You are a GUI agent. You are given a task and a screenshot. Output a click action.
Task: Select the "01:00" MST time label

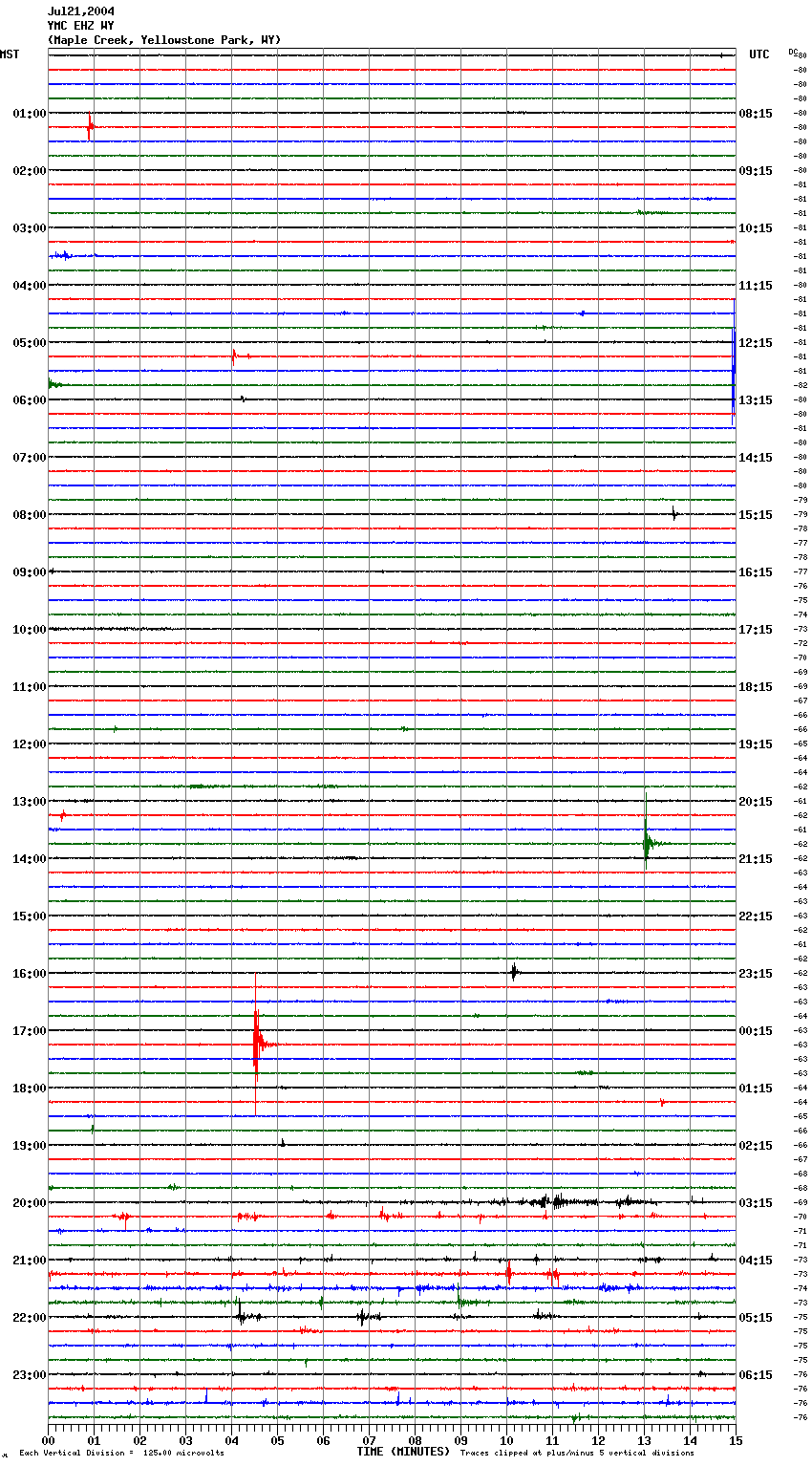click(30, 114)
